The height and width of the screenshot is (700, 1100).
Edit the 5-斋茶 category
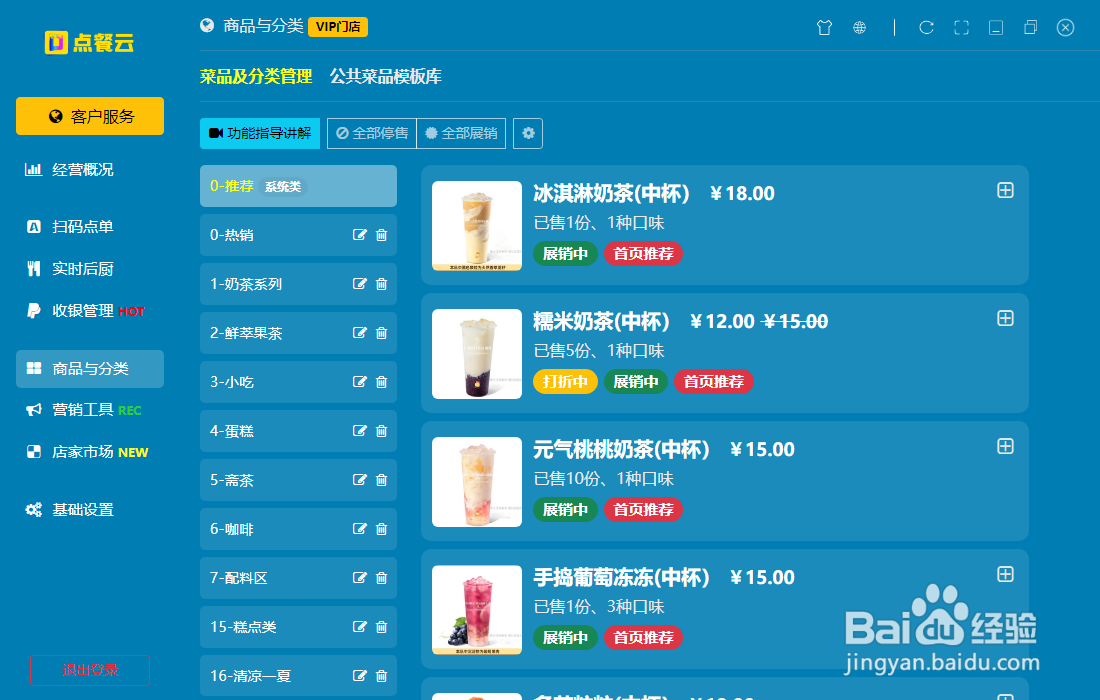pos(359,480)
